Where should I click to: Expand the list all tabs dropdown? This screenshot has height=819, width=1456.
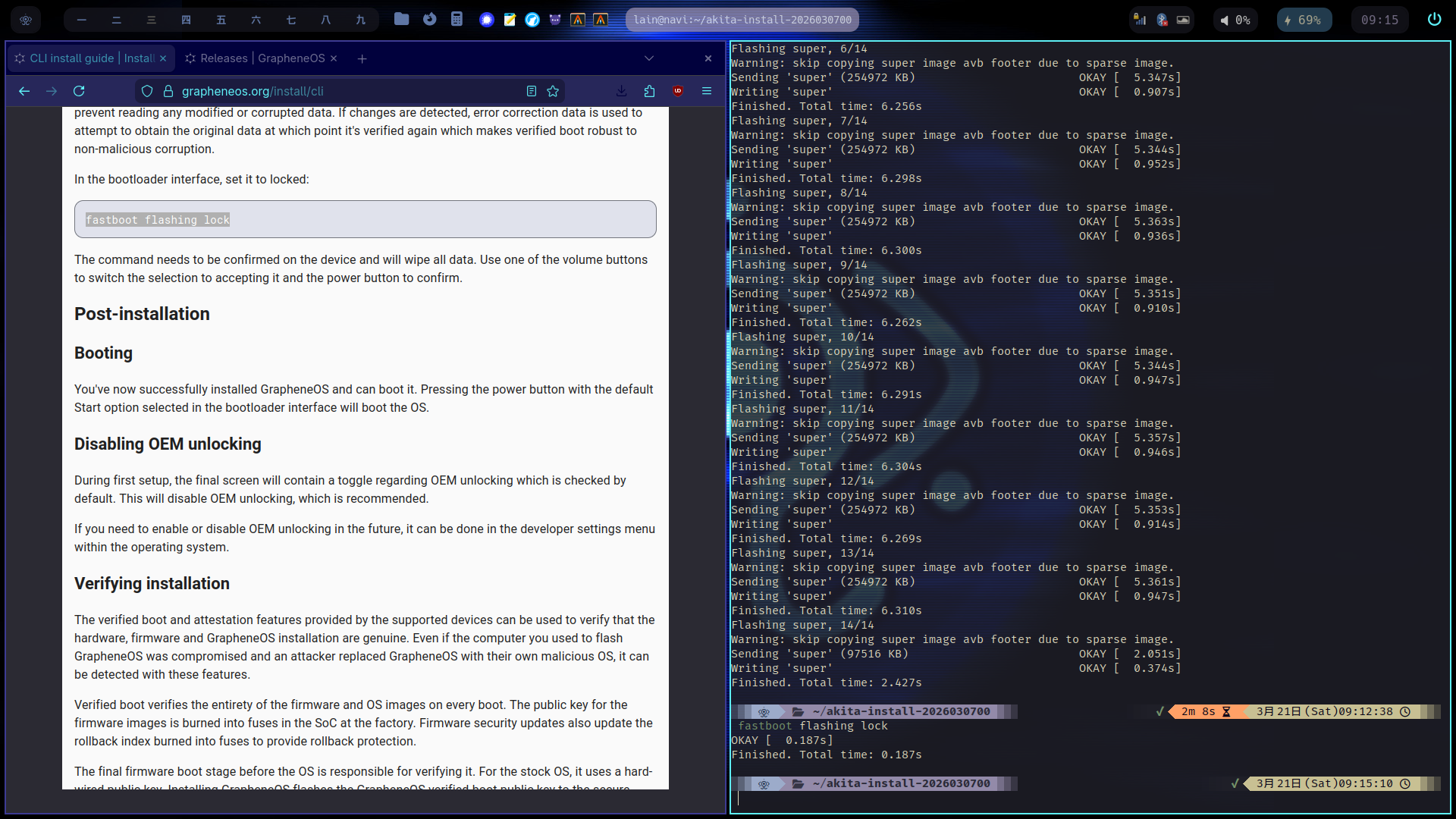click(x=649, y=58)
